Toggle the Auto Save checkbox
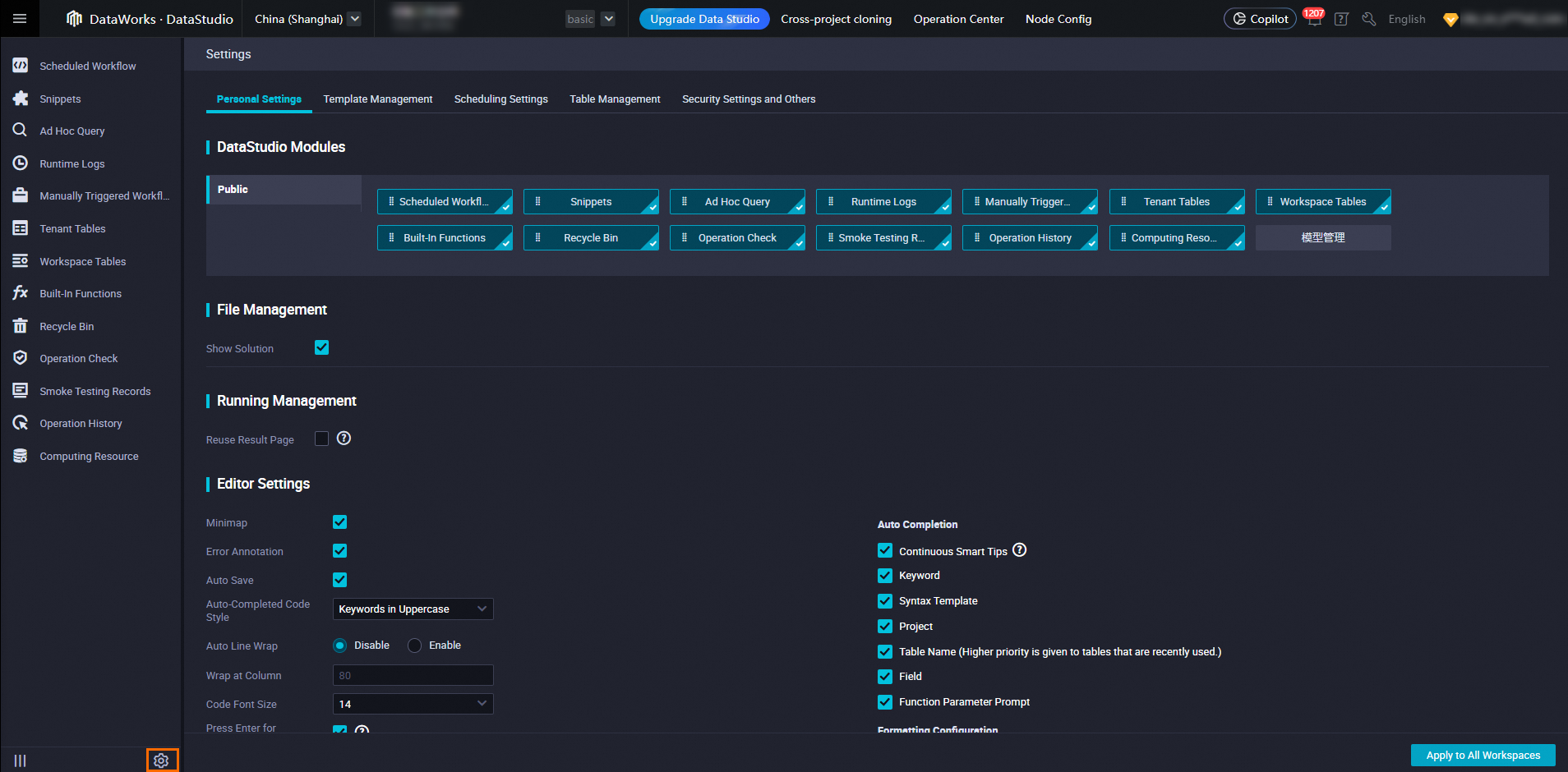 pyautogui.click(x=339, y=580)
